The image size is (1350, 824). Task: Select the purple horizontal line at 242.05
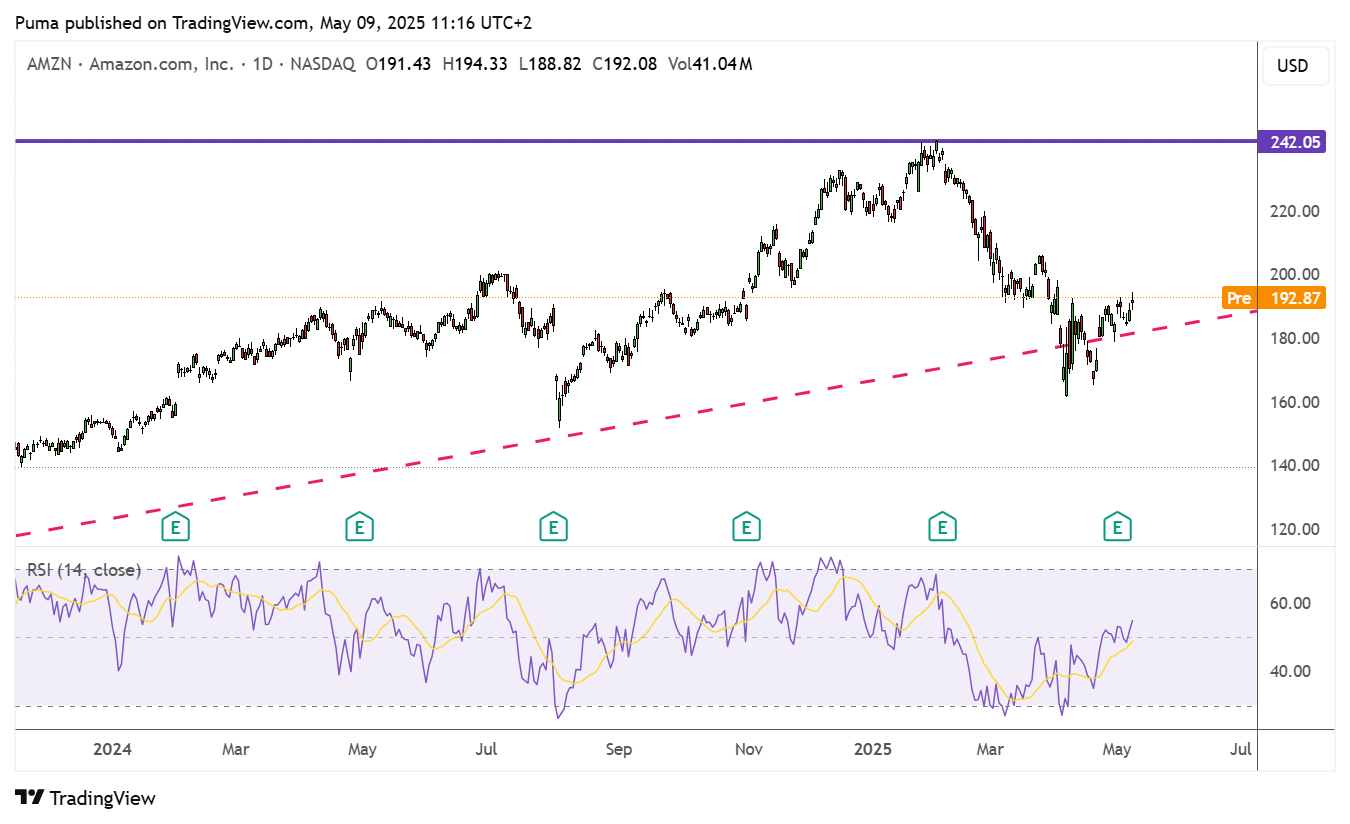pyautogui.click(x=636, y=141)
